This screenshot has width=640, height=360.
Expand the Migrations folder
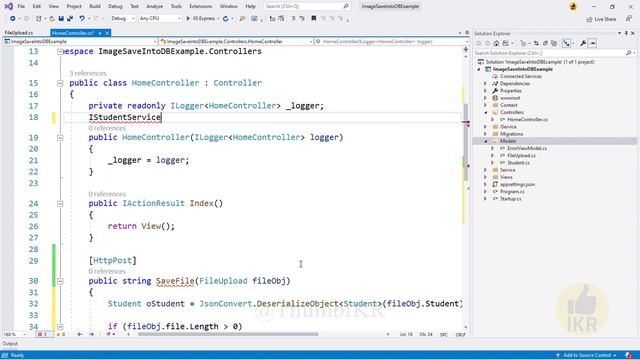click(486, 134)
